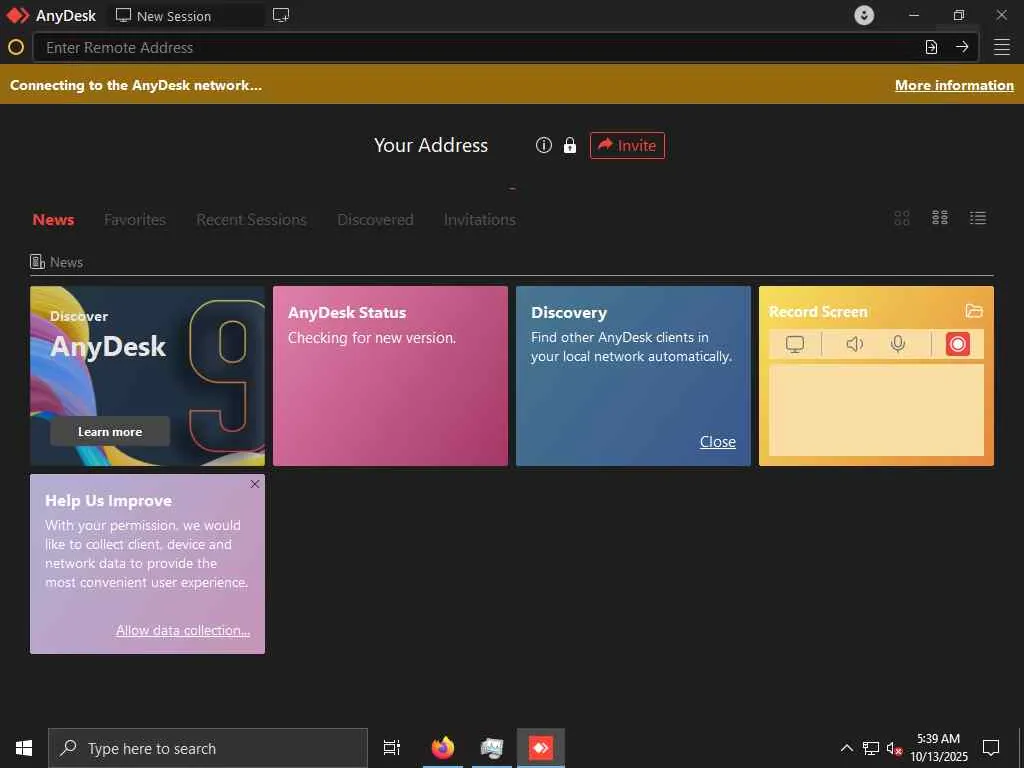This screenshot has width=1024, height=768.
Task: Open recordings folder on Record Screen card
Action: tap(974, 312)
